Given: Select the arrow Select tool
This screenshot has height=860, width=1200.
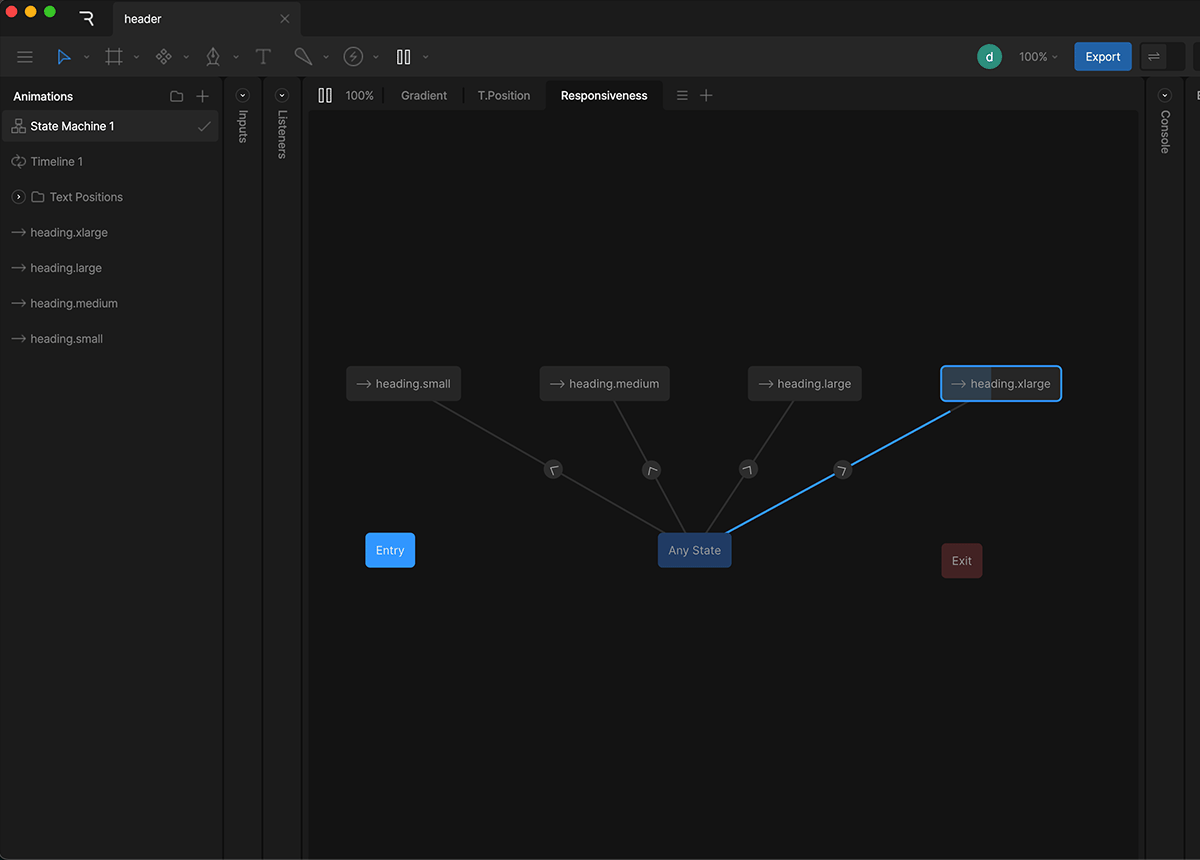Looking at the screenshot, I should [x=62, y=57].
